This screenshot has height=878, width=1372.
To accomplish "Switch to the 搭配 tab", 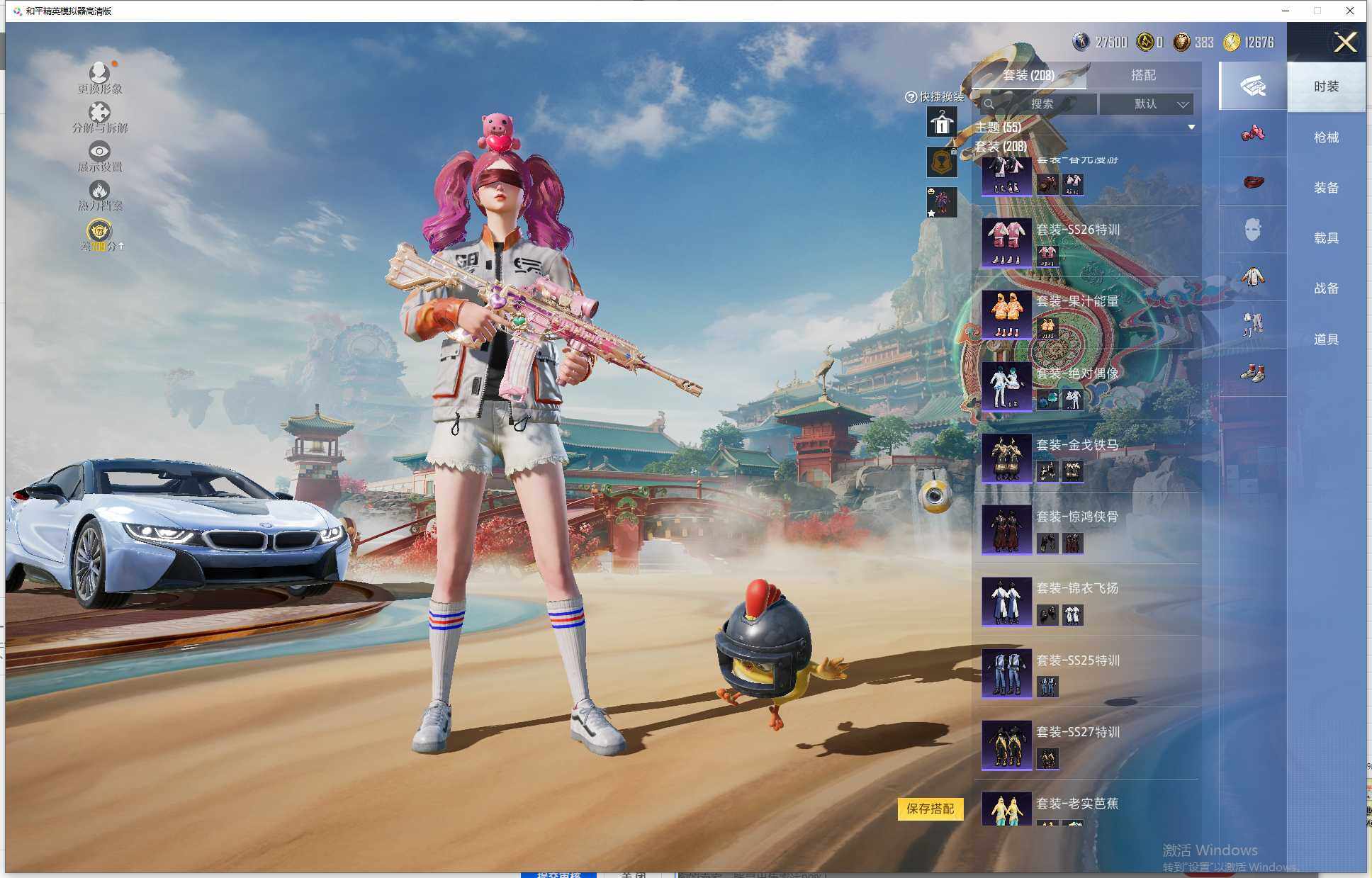I will click(1142, 75).
